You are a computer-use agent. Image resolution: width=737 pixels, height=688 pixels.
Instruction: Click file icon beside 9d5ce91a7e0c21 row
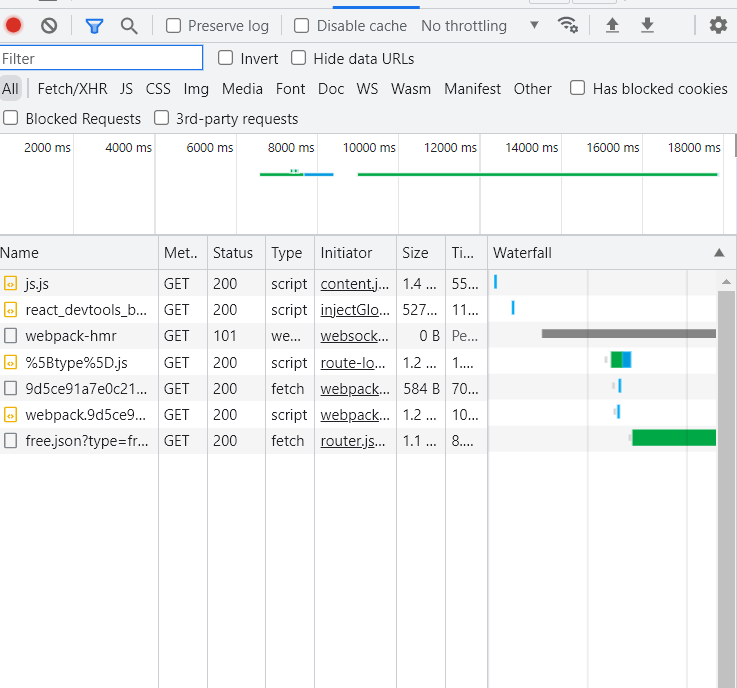[10, 389]
